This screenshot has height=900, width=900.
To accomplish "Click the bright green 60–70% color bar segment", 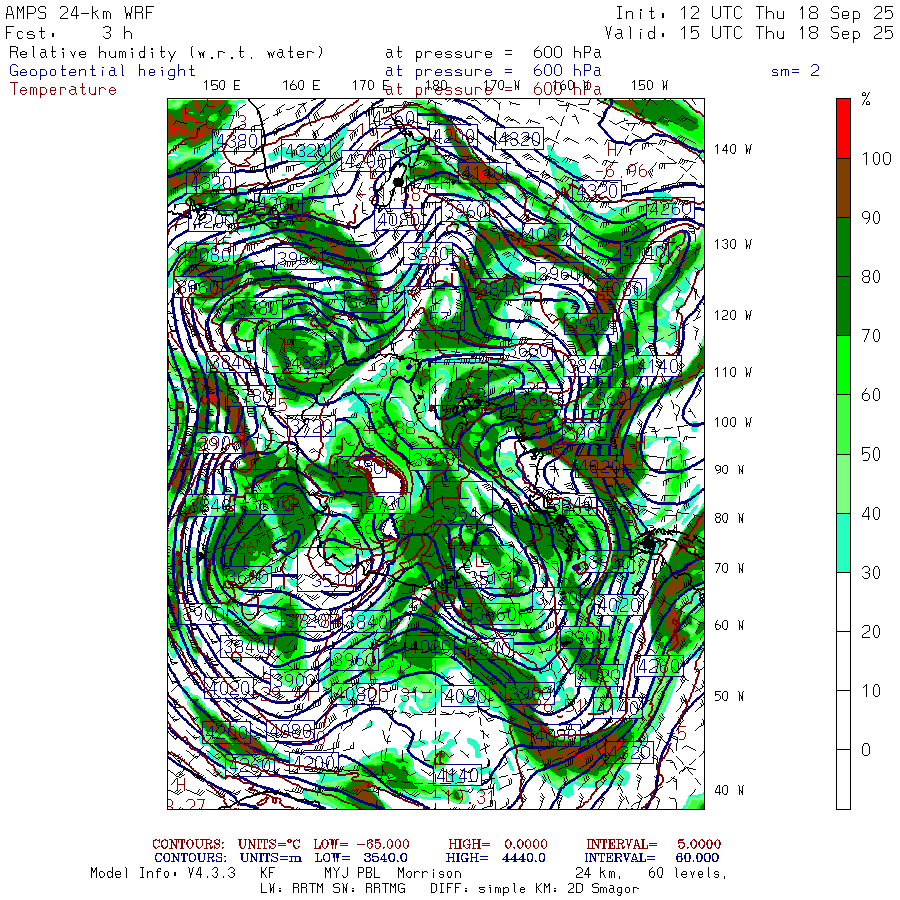I will coord(843,365).
